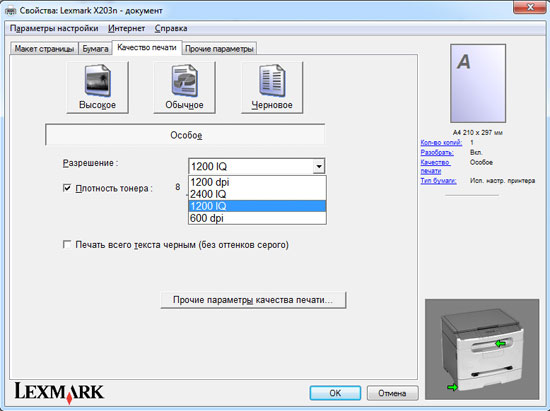Choose the Обычное quality preset
Viewport: 550px width, 411px height.
[x=185, y=87]
